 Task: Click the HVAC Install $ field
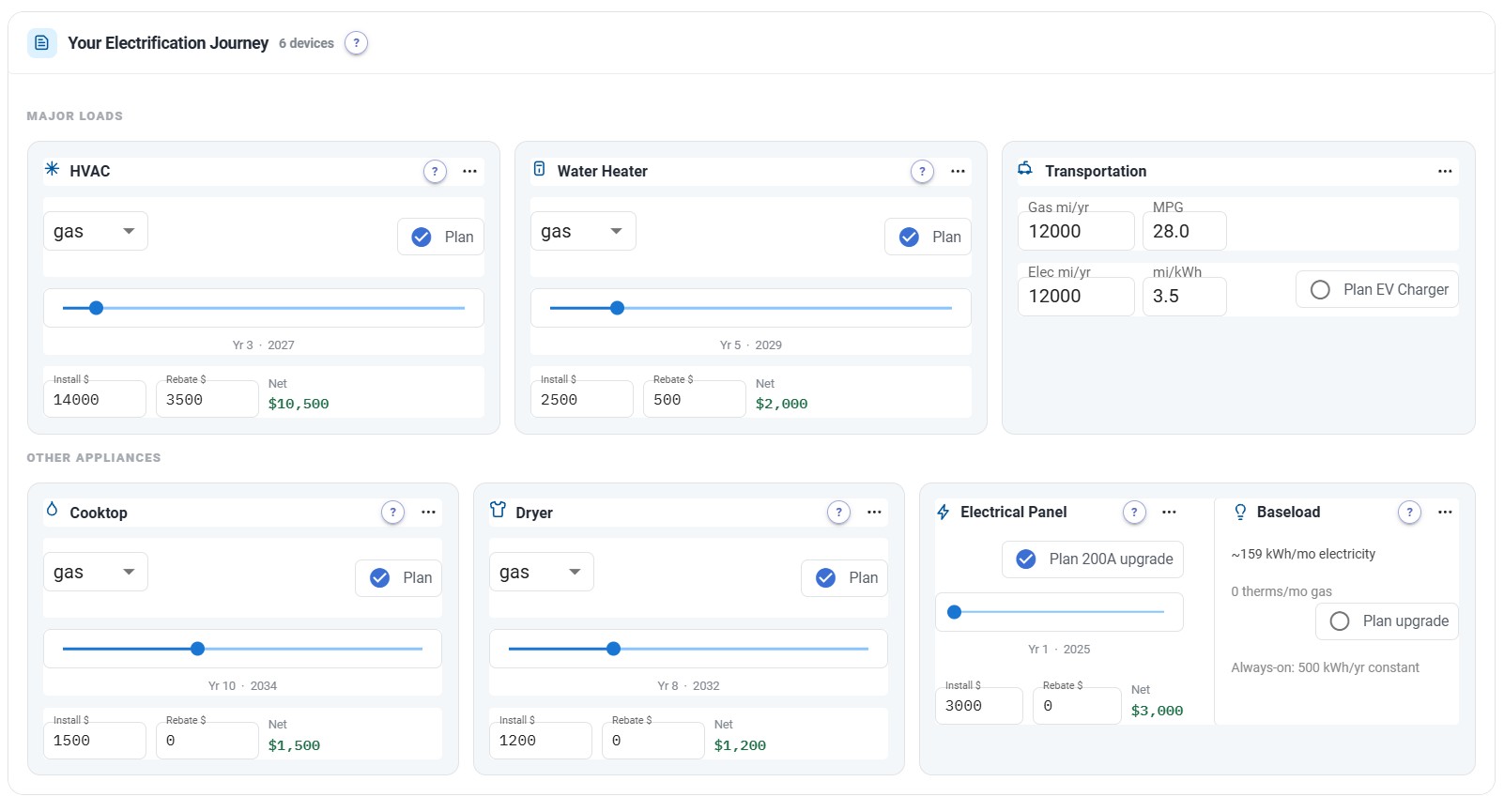(x=95, y=399)
